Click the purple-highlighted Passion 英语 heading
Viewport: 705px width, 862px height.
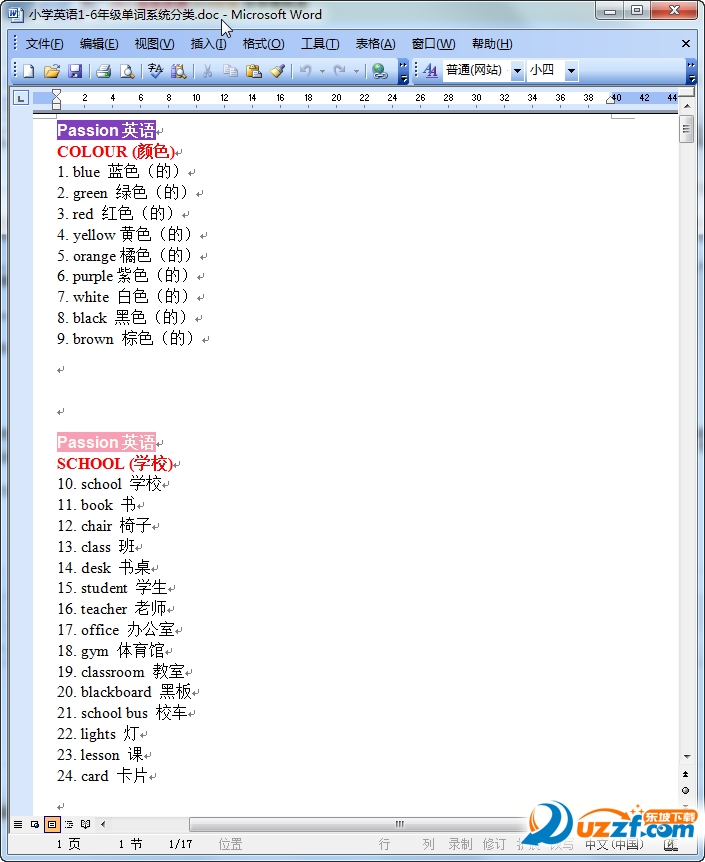[x=106, y=130]
